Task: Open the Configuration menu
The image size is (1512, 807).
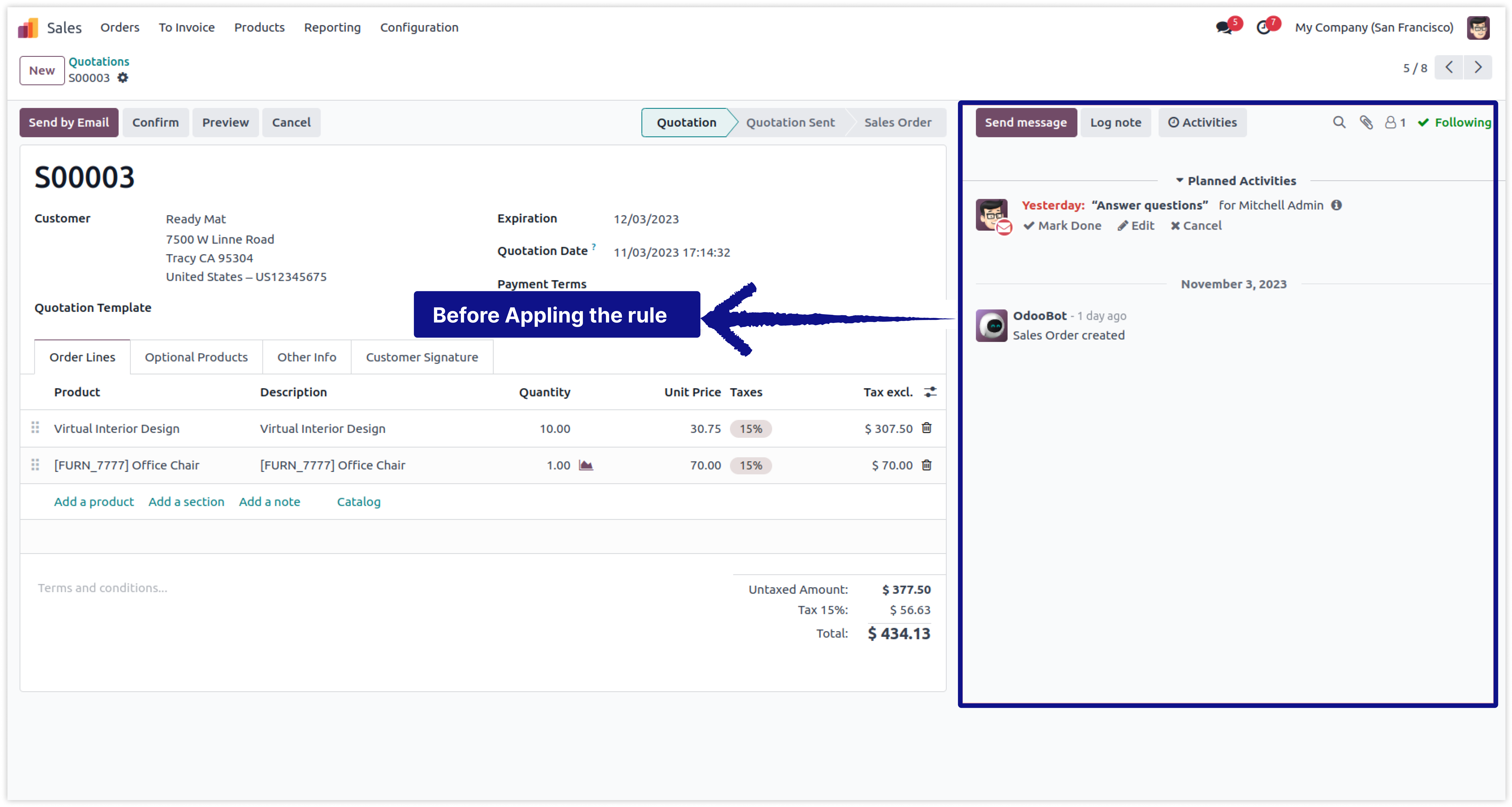Action: pyautogui.click(x=419, y=28)
